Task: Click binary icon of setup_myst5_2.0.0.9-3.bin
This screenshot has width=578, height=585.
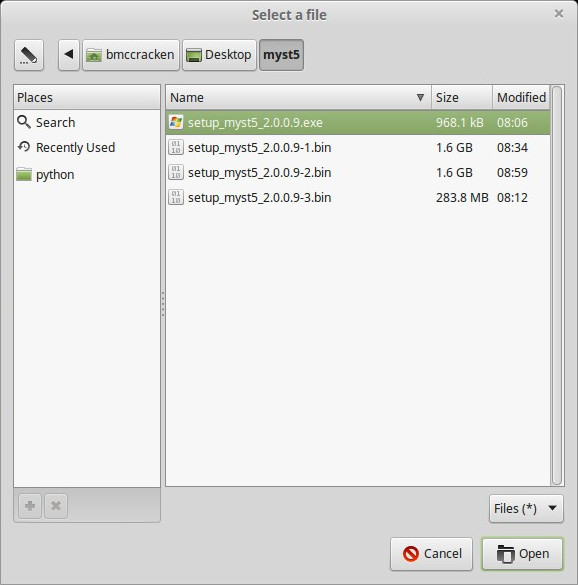Action: pos(176,197)
